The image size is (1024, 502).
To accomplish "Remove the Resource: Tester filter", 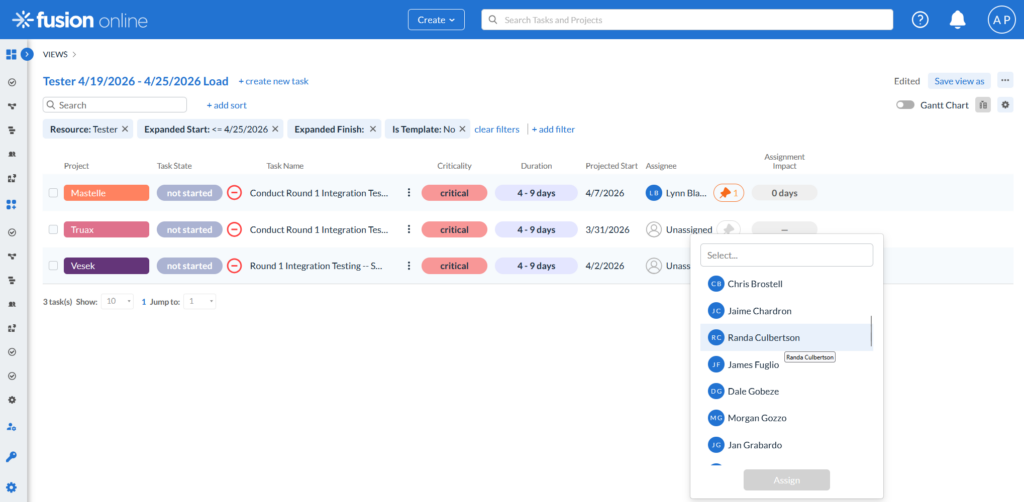I will click(125, 129).
